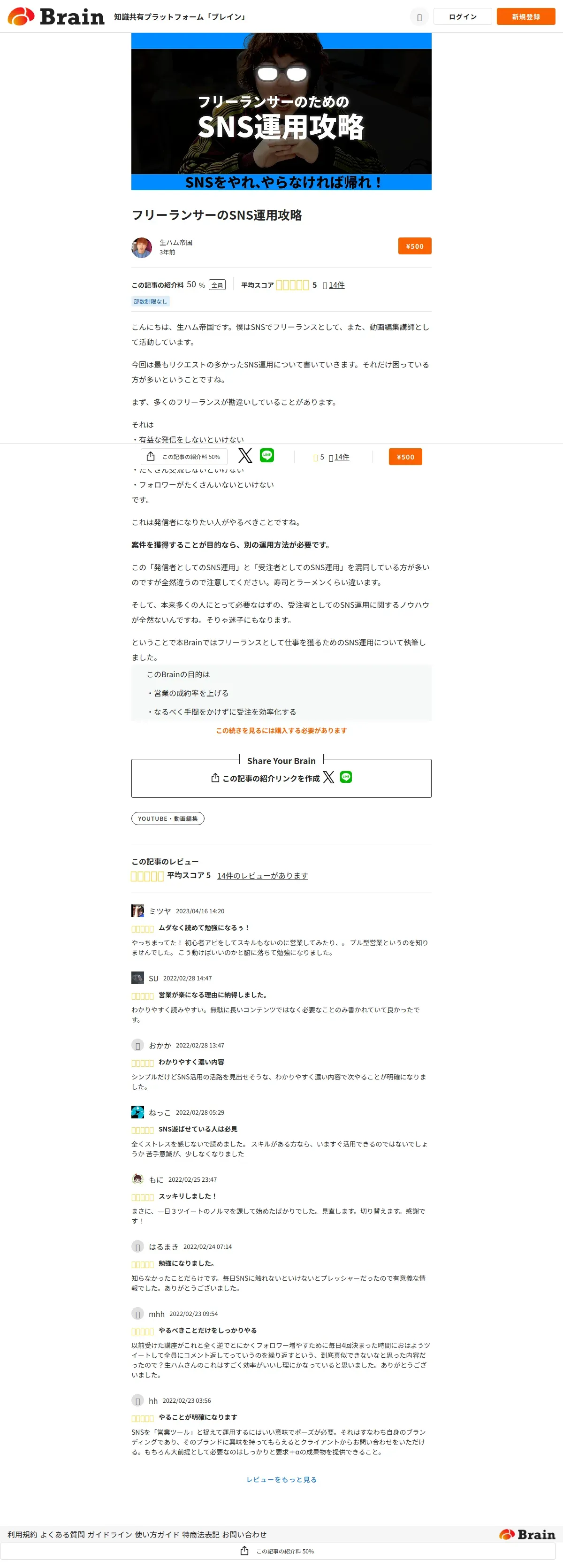The width and height of the screenshot is (563, 1568).
Task: Click X icon in Share Your Brain box
Action: click(329, 777)
